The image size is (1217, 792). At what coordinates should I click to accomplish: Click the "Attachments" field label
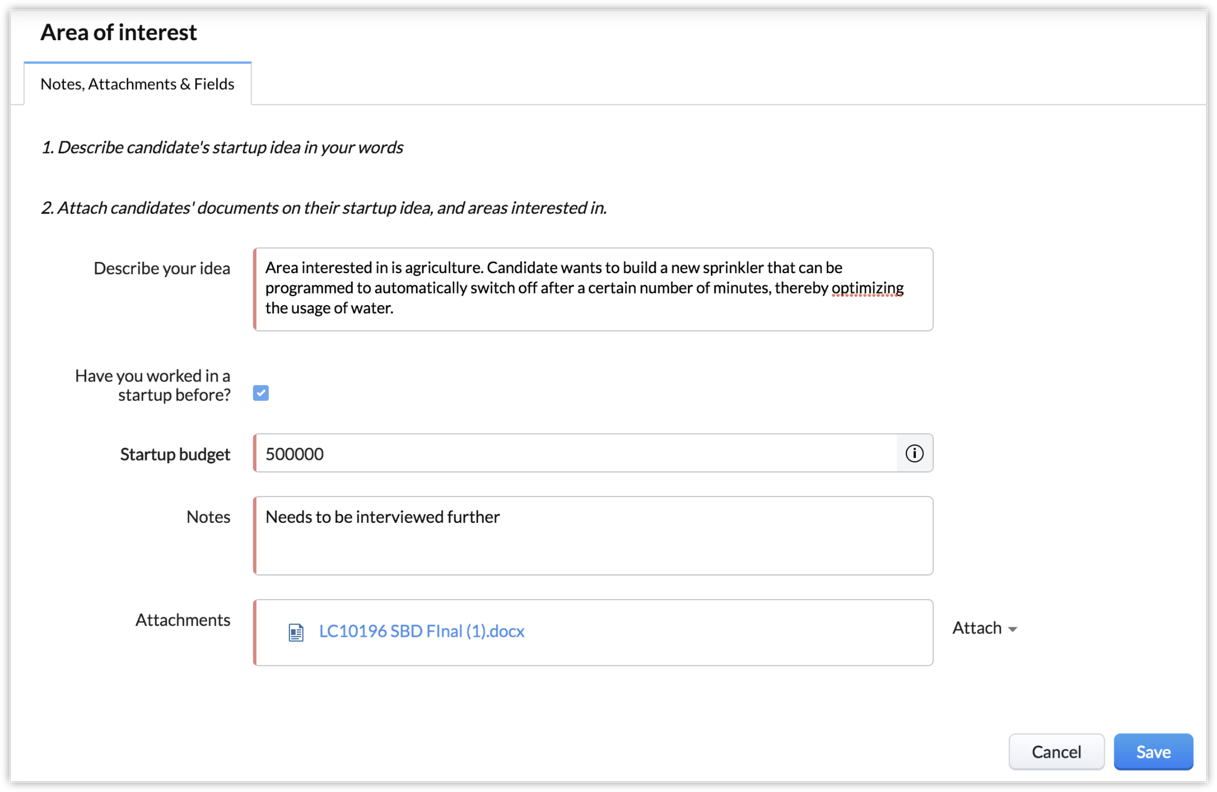coord(183,620)
